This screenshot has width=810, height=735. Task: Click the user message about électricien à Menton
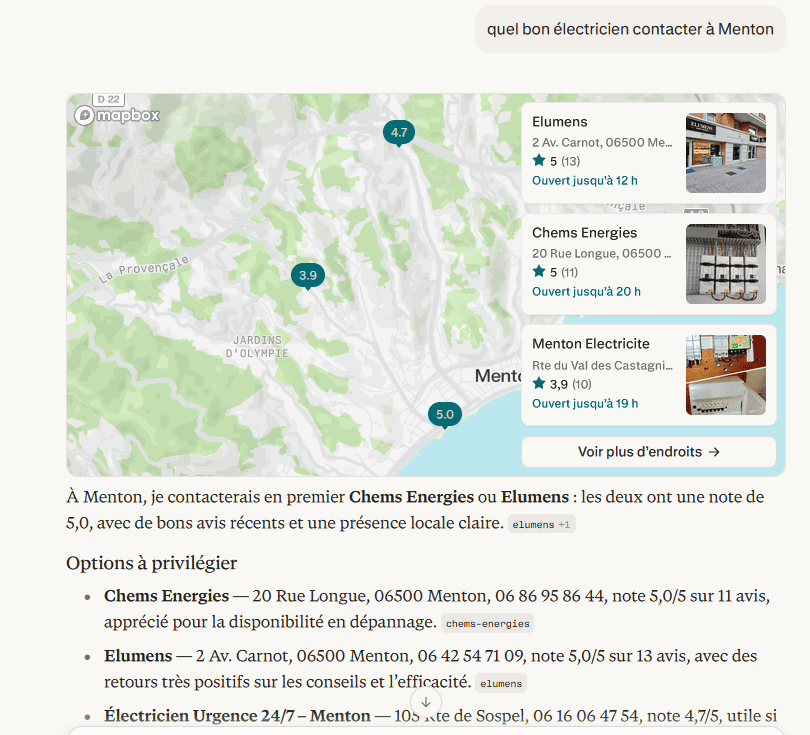630,29
